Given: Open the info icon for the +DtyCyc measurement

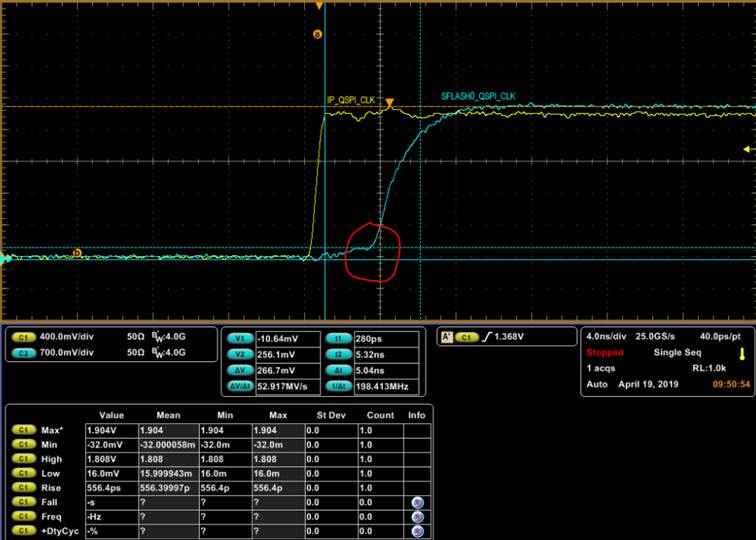Looking at the screenshot, I should coord(418,531).
